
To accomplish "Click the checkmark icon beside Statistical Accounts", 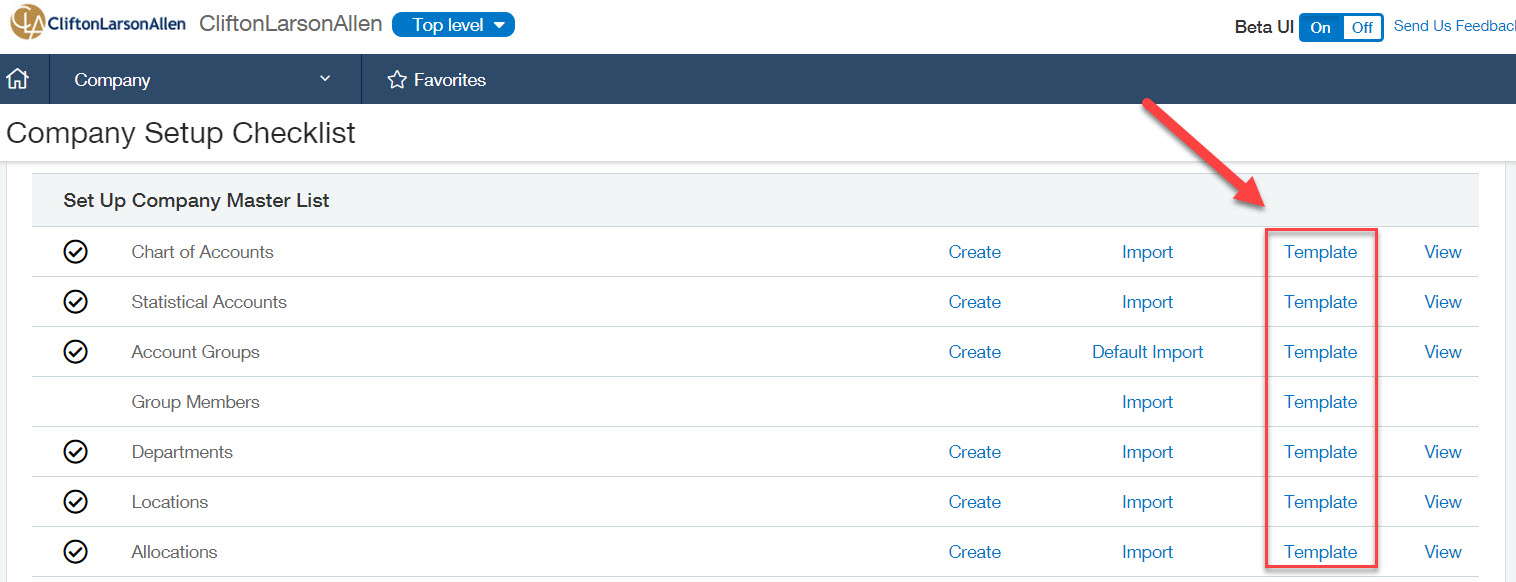I will pyautogui.click(x=75, y=302).
